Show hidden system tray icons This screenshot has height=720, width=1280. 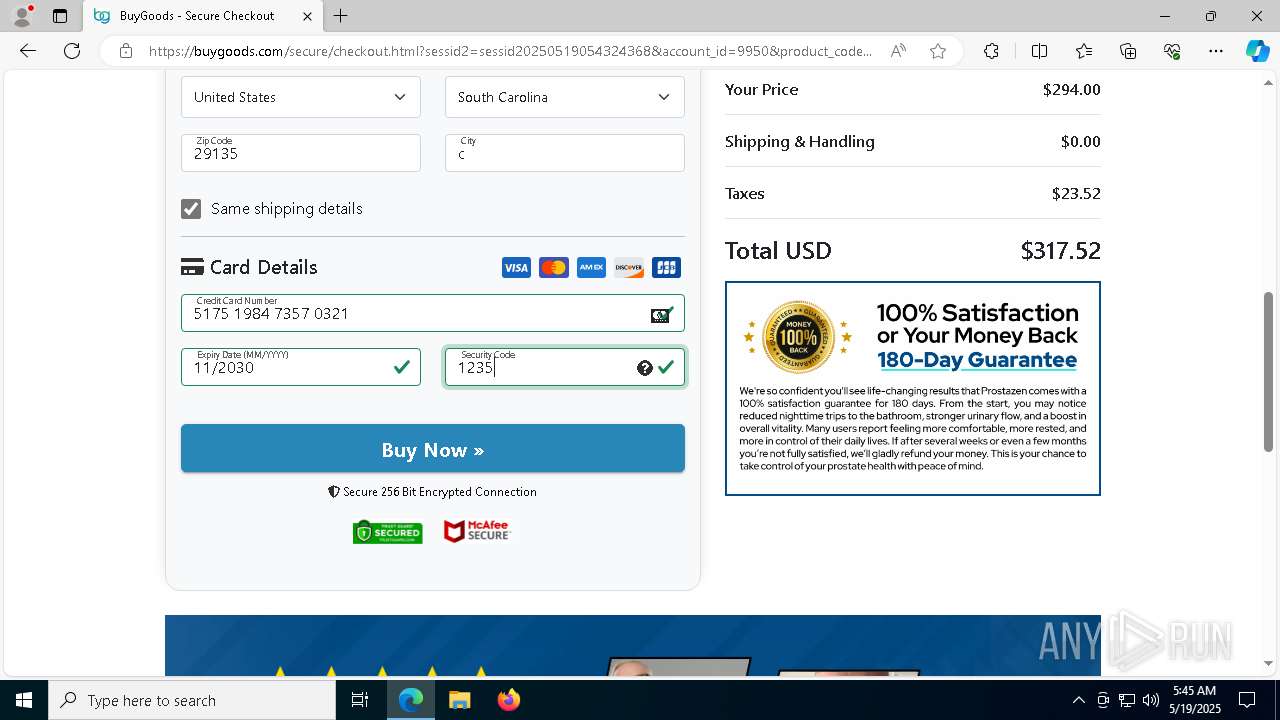tap(1078, 700)
